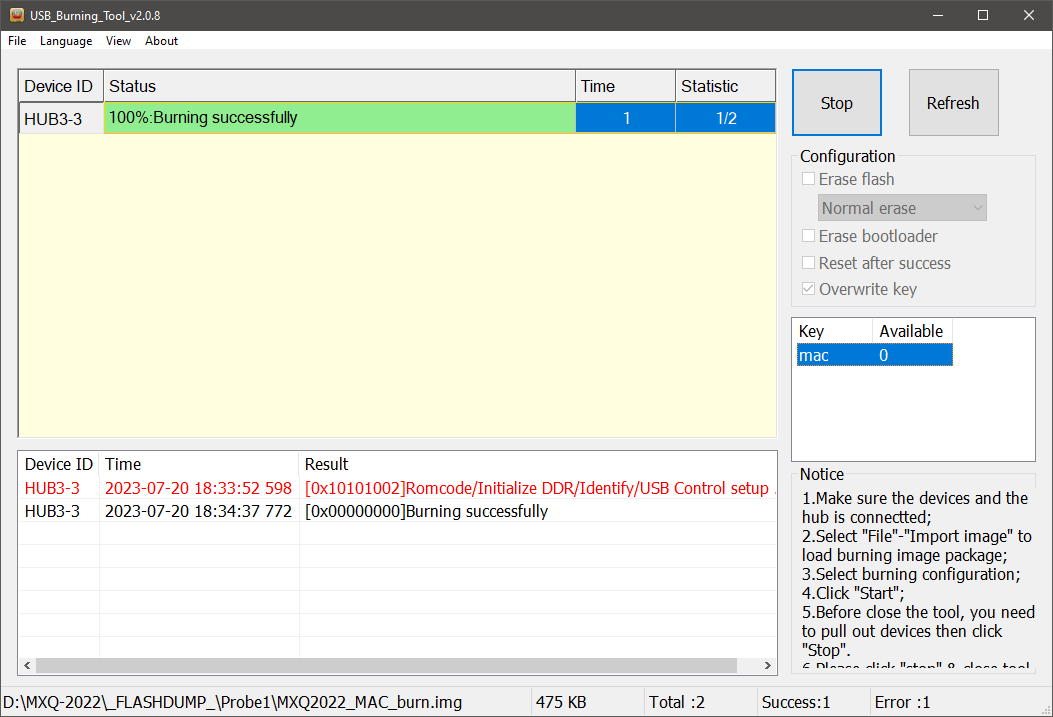
Task: Maximize the application window
Action: (x=983, y=15)
